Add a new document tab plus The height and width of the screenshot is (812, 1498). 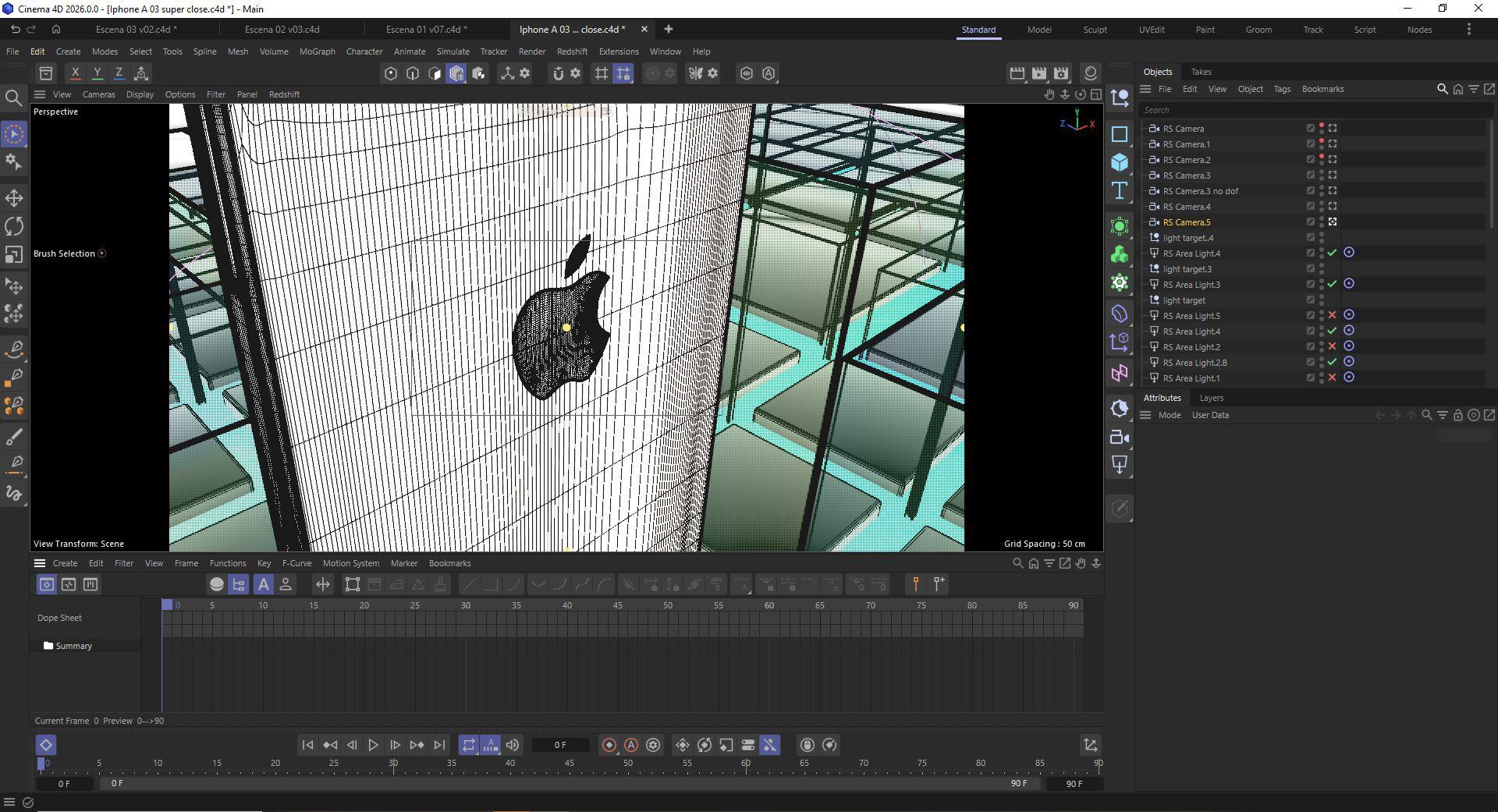(x=669, y=29)
